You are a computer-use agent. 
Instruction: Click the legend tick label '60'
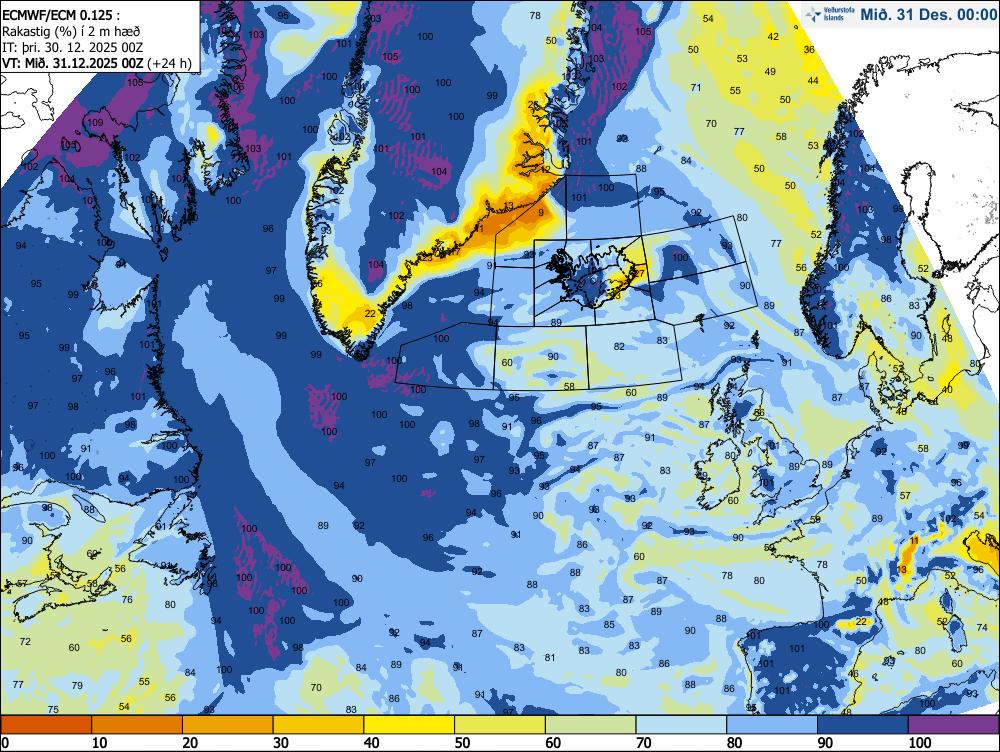pyautogui.click(x=553, y=742)
